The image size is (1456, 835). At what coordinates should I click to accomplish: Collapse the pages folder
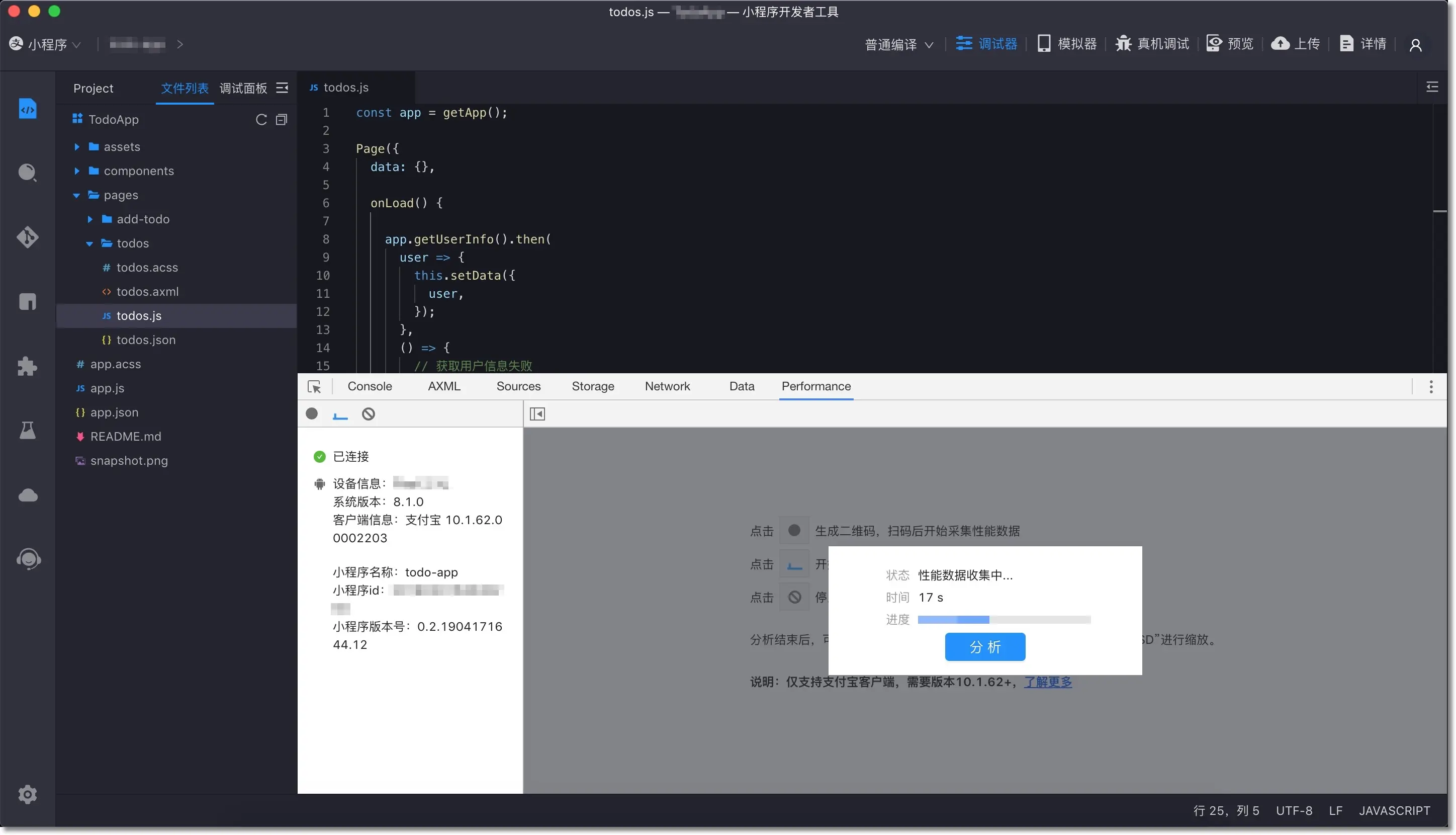(x=76, y=195)
